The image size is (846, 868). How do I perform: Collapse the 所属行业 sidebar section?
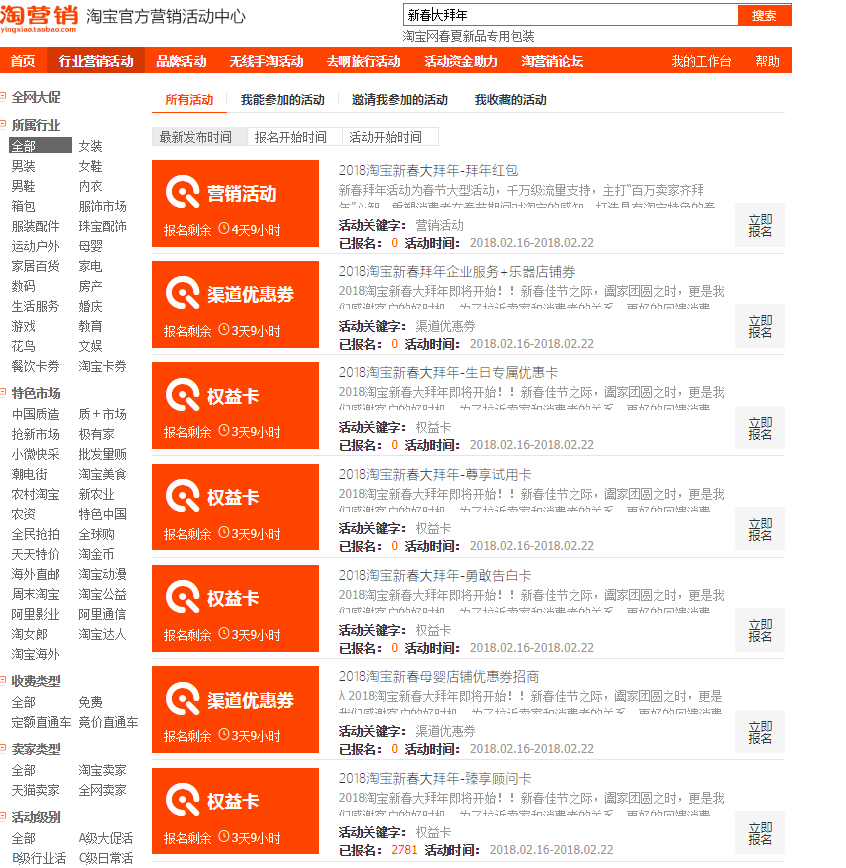(x=3, y=124)
